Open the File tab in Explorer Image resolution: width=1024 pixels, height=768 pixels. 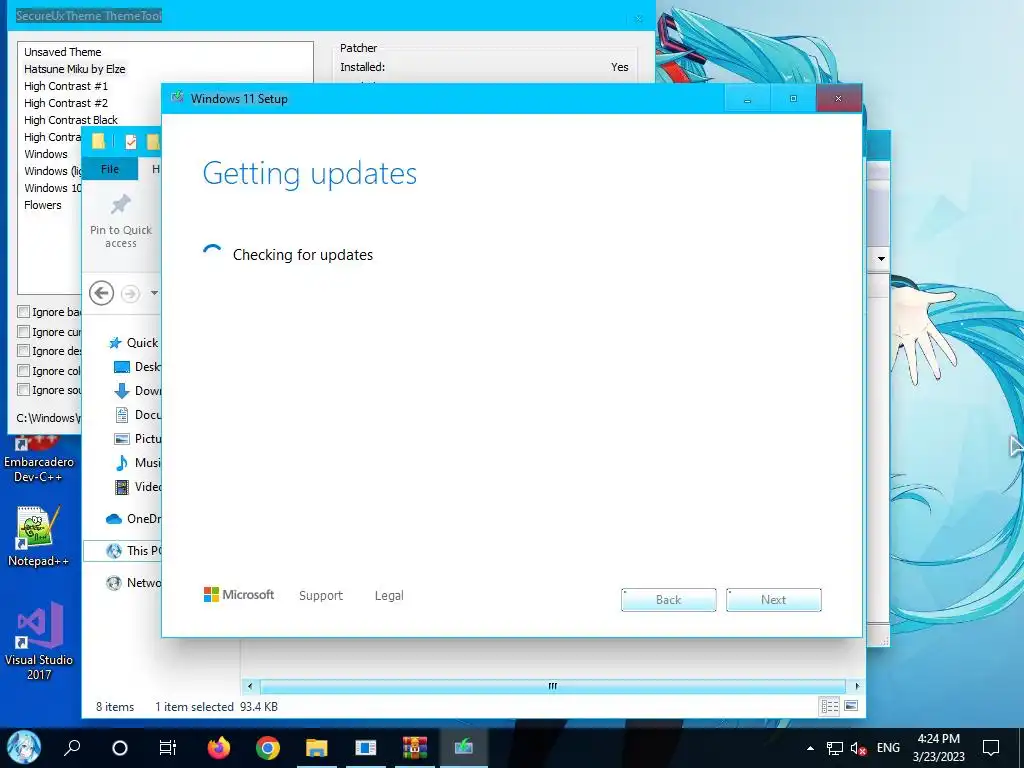click(x=110, y=169)
